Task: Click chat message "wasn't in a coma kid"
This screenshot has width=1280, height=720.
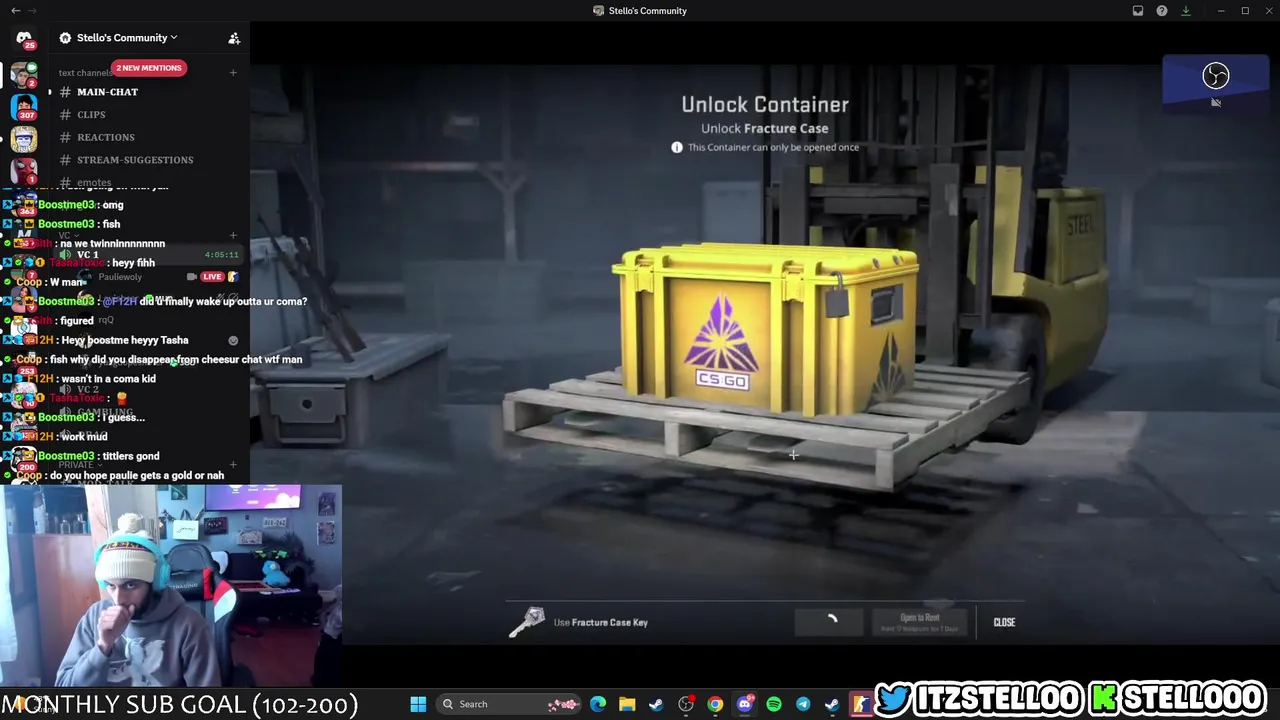Action: [107, 379]
